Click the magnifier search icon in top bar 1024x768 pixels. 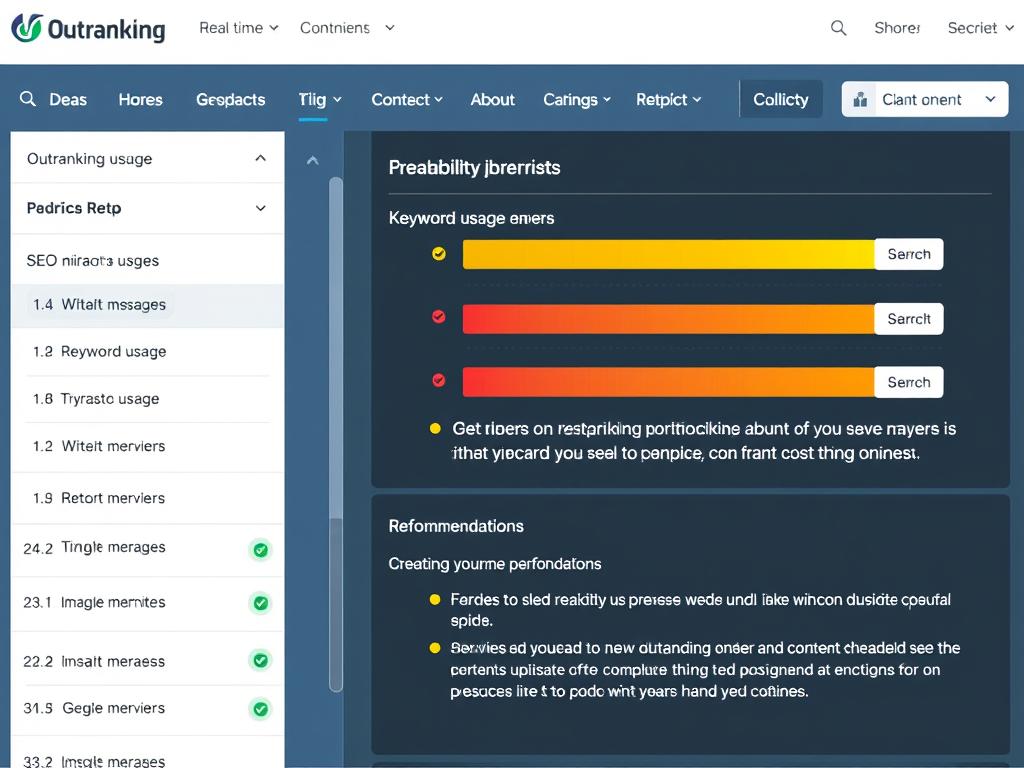tap(838, 28)
